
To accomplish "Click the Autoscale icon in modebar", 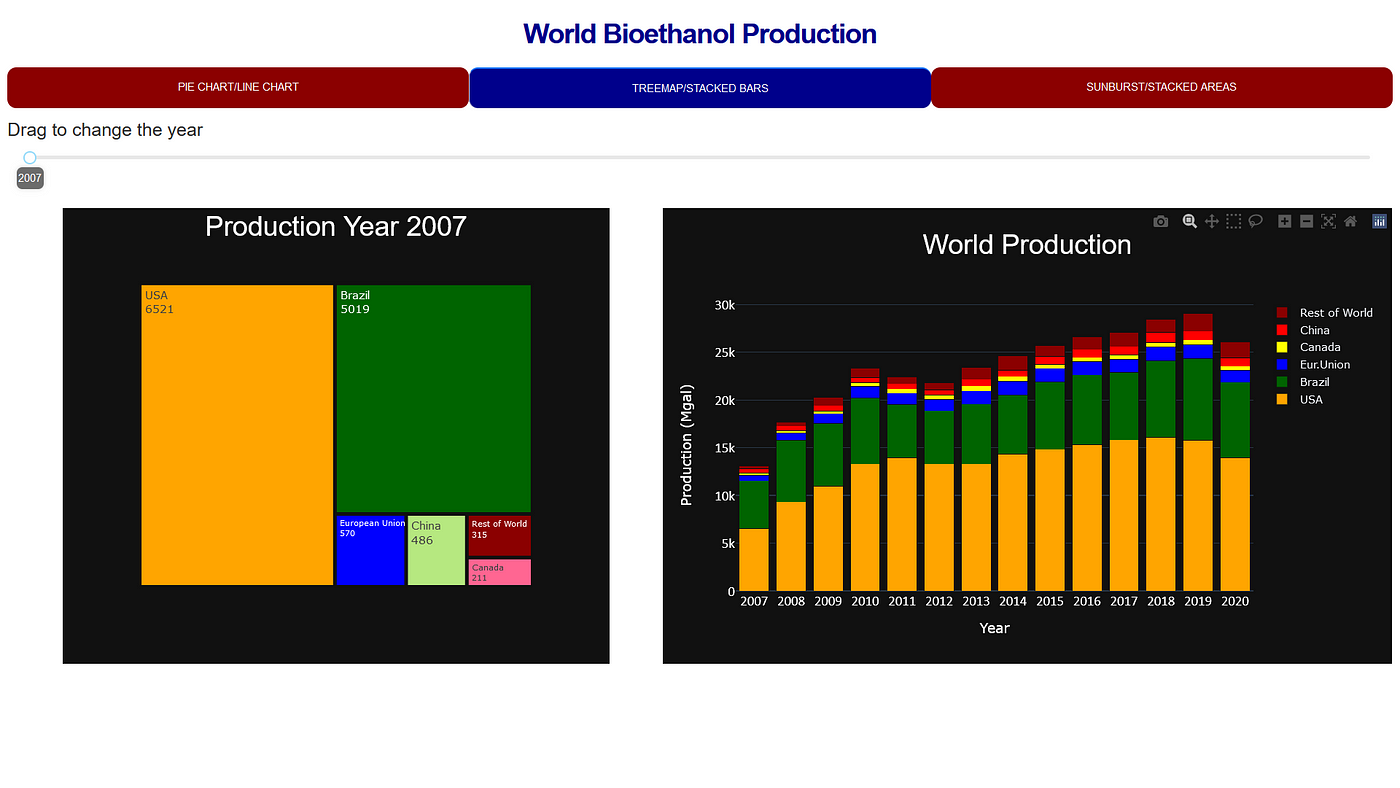I will (x=1328, y=221).
